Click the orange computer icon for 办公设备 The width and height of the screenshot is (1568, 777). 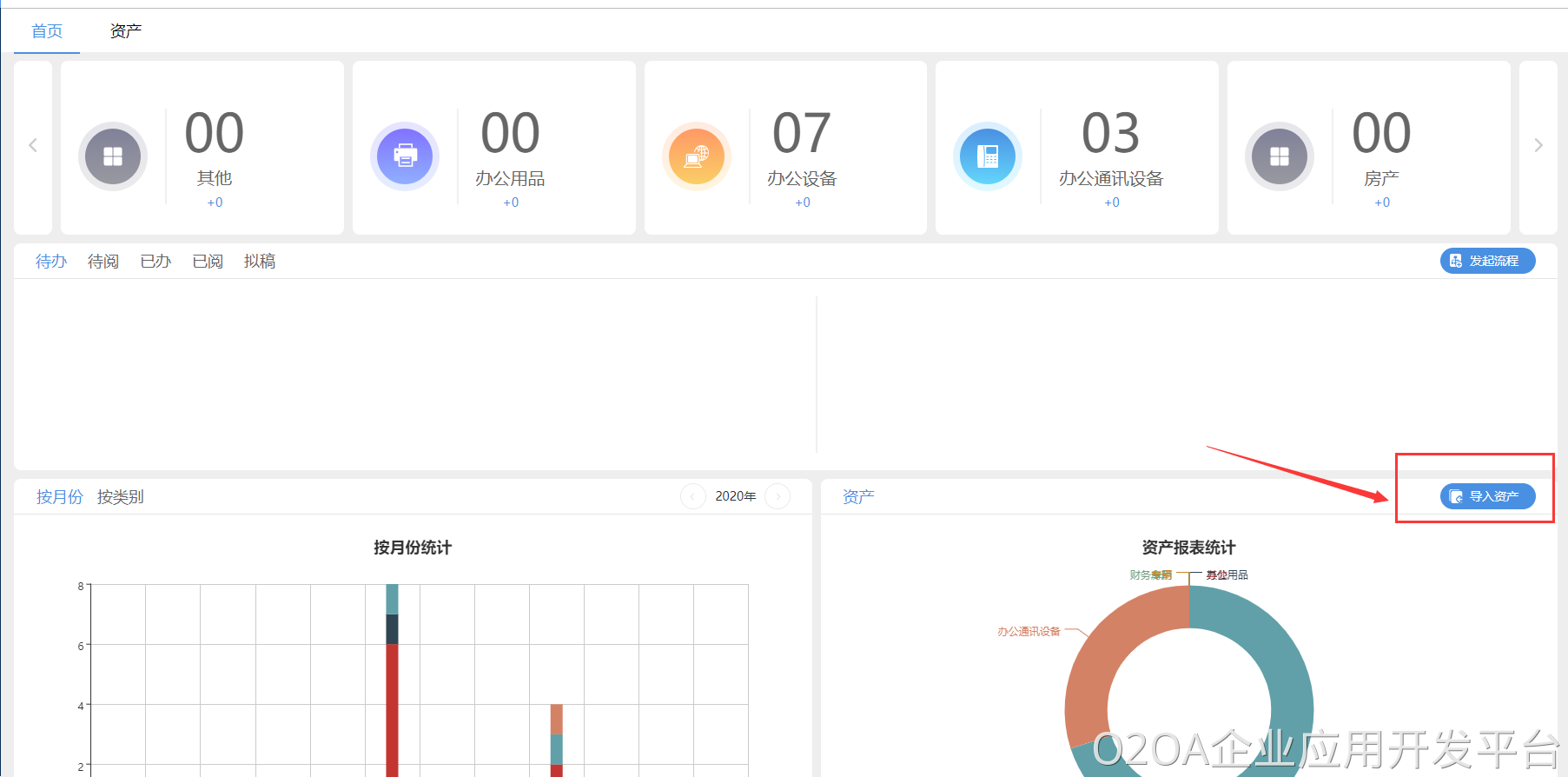point(697,156)
